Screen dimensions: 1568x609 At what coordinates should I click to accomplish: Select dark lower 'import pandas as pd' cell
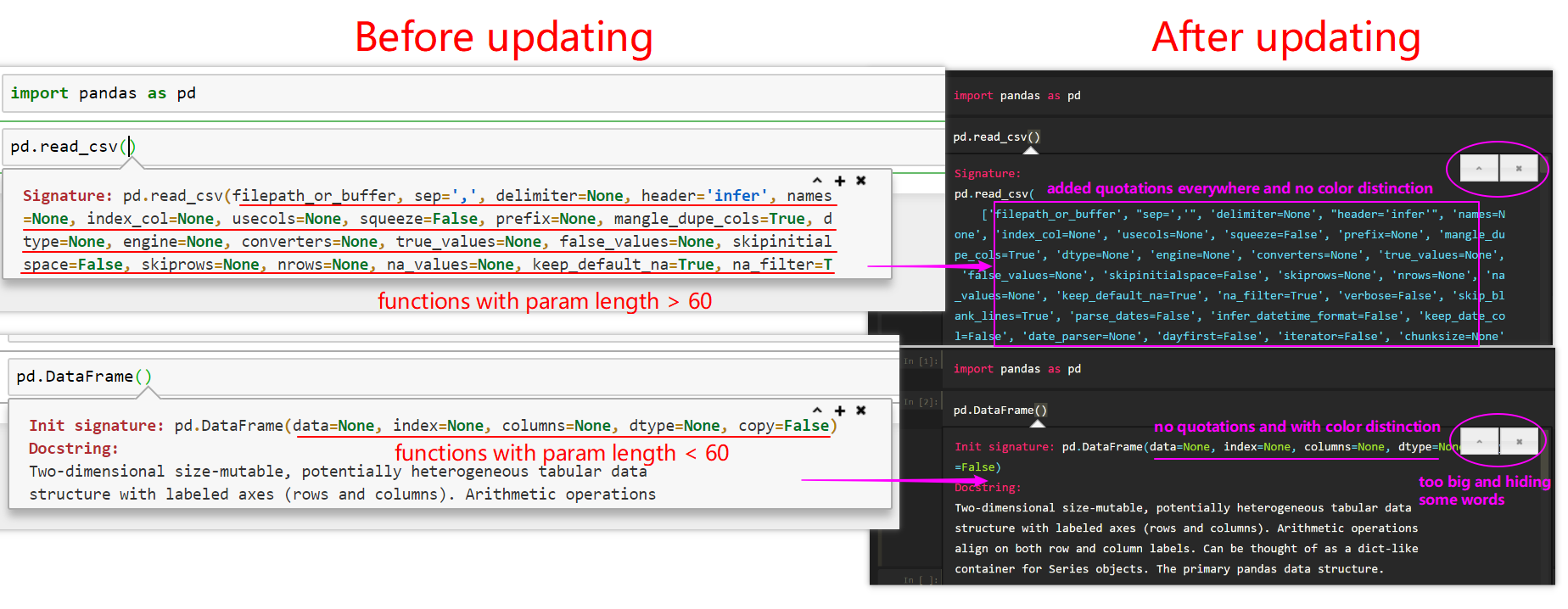click(1249, 369)
